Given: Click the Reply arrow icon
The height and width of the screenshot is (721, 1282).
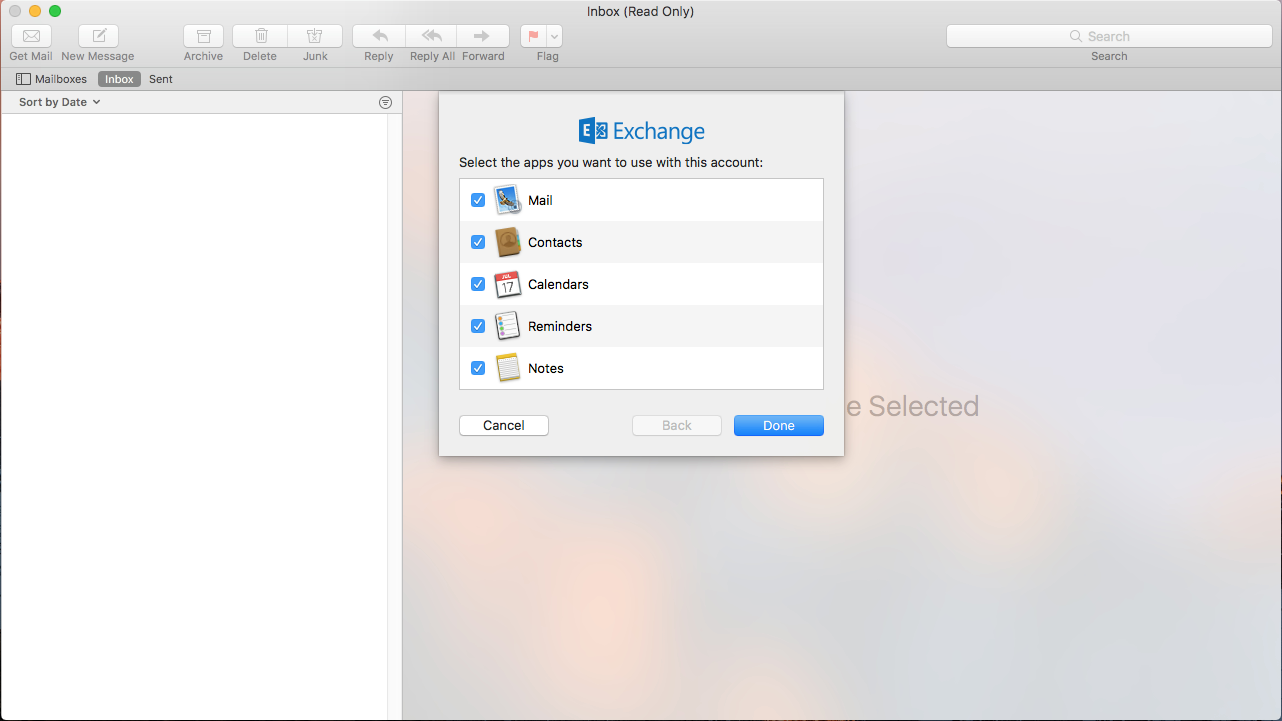Looking at the screenshot, I should point(379,36).
